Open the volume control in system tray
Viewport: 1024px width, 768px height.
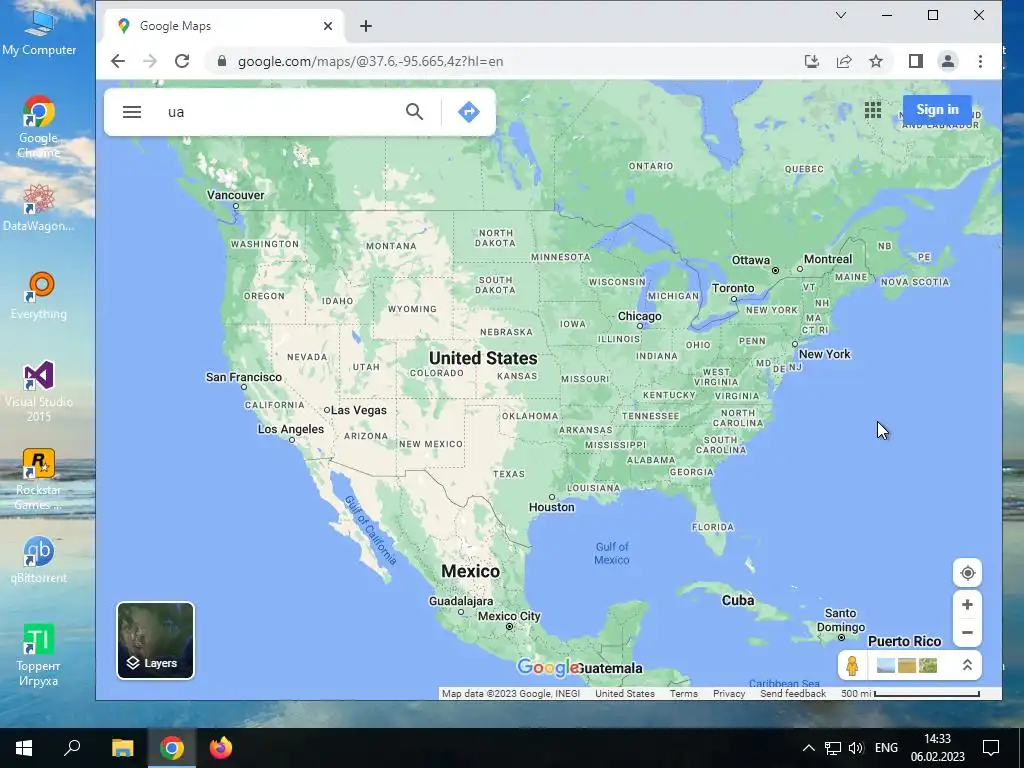coord(856,748)
